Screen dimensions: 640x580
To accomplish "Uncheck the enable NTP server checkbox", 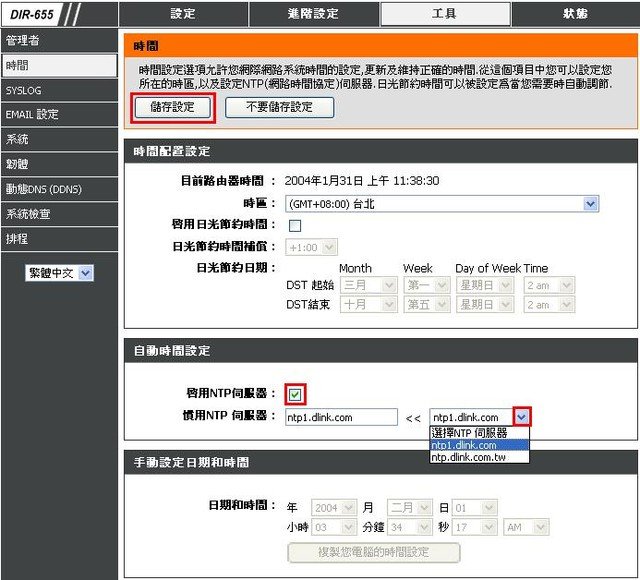I will [295, 394].
